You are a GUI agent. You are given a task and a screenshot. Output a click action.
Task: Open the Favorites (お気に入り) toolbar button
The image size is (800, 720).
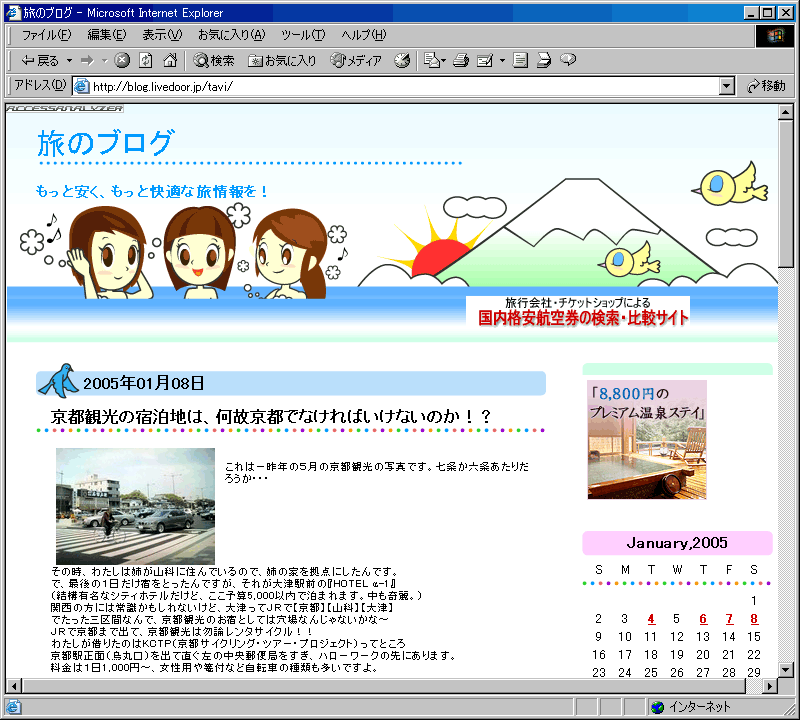[282, 61]
